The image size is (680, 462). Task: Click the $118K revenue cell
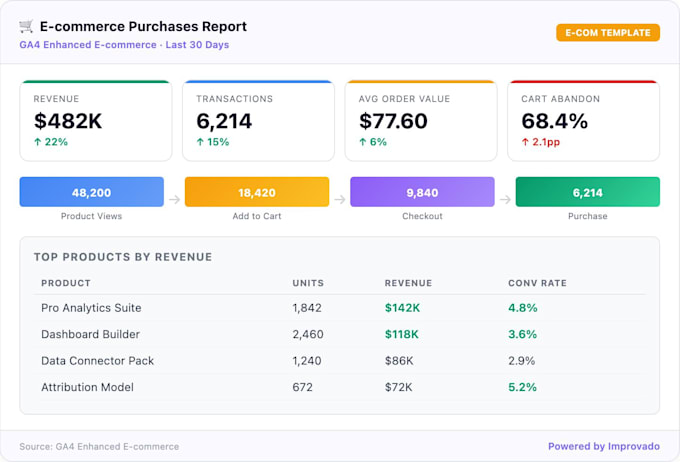402,334
